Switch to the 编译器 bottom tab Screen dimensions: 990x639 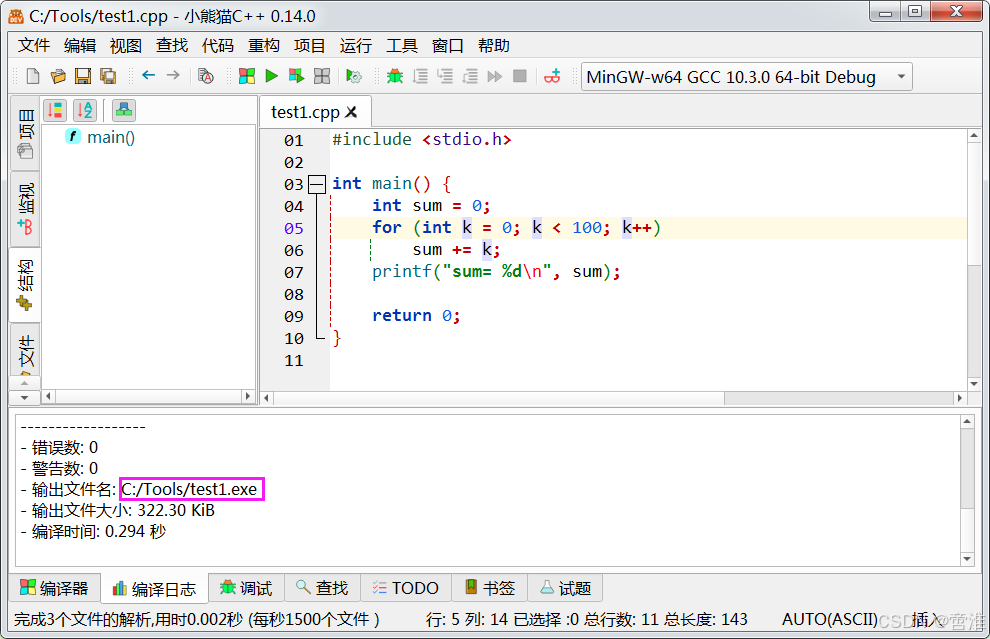tap(54, 588)
